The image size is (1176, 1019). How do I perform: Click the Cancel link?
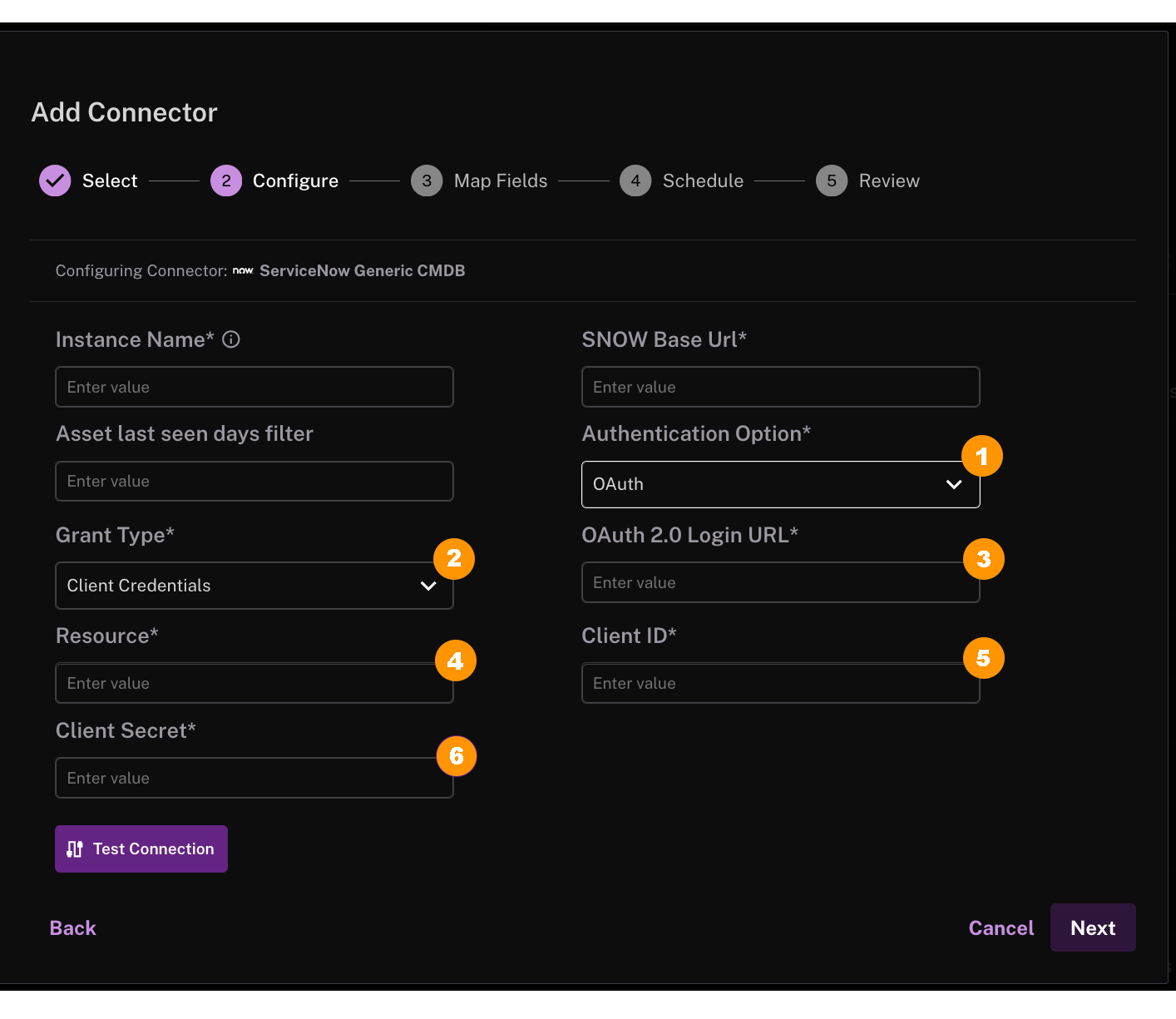(x=1001, y=927)
